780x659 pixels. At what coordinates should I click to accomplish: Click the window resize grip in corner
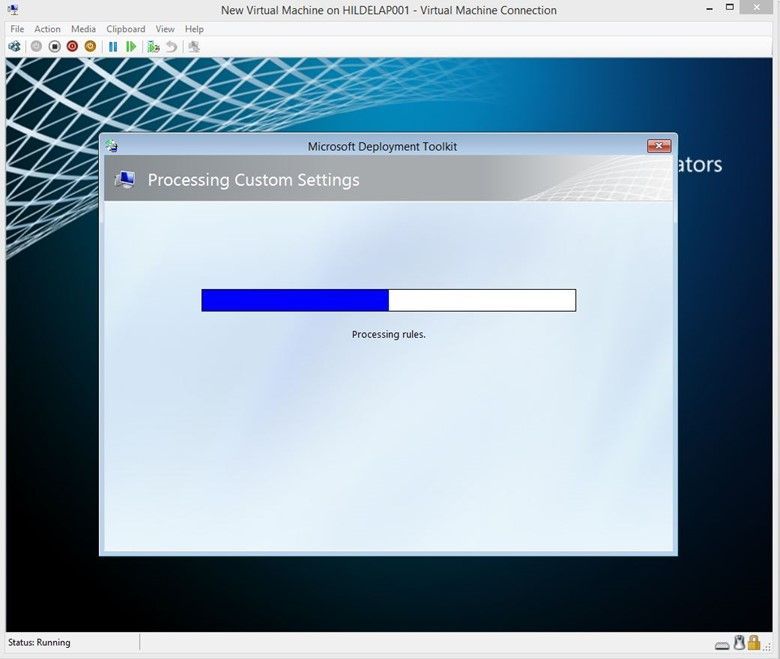pos(767,647)
